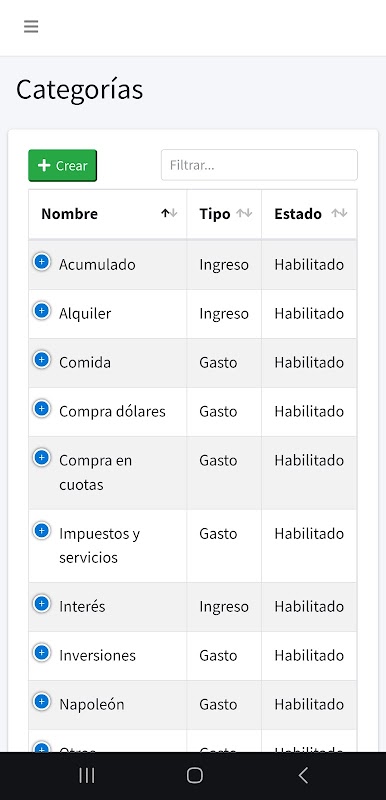Tap Android recent apps button
Image resolution: width=386 pixels, height=800 pixels.
[87, 776]
